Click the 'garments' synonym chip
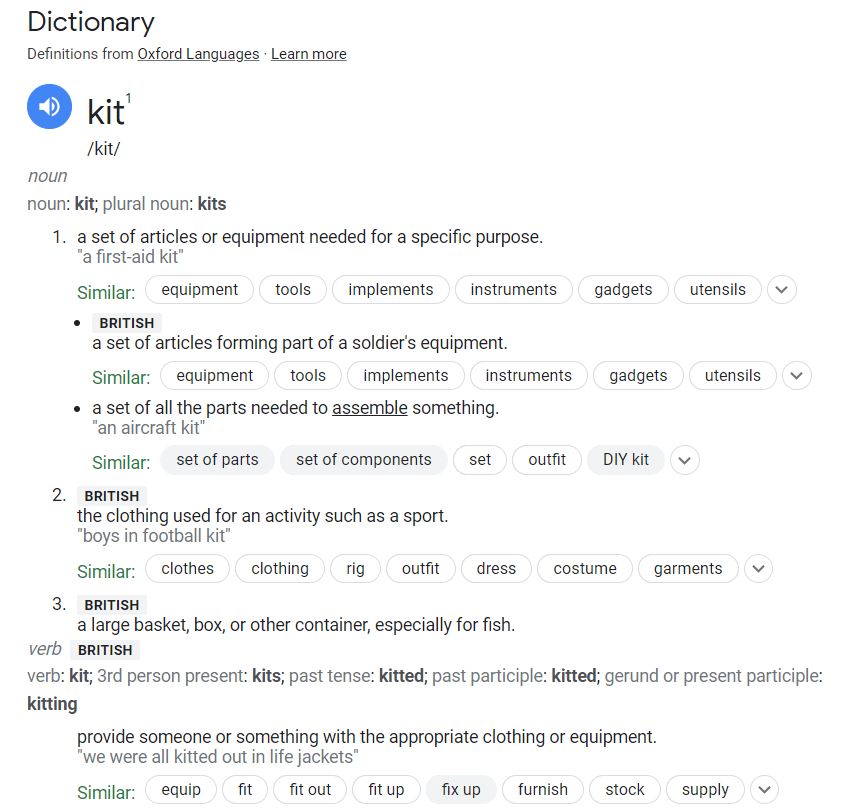 [x=688, y=569]
